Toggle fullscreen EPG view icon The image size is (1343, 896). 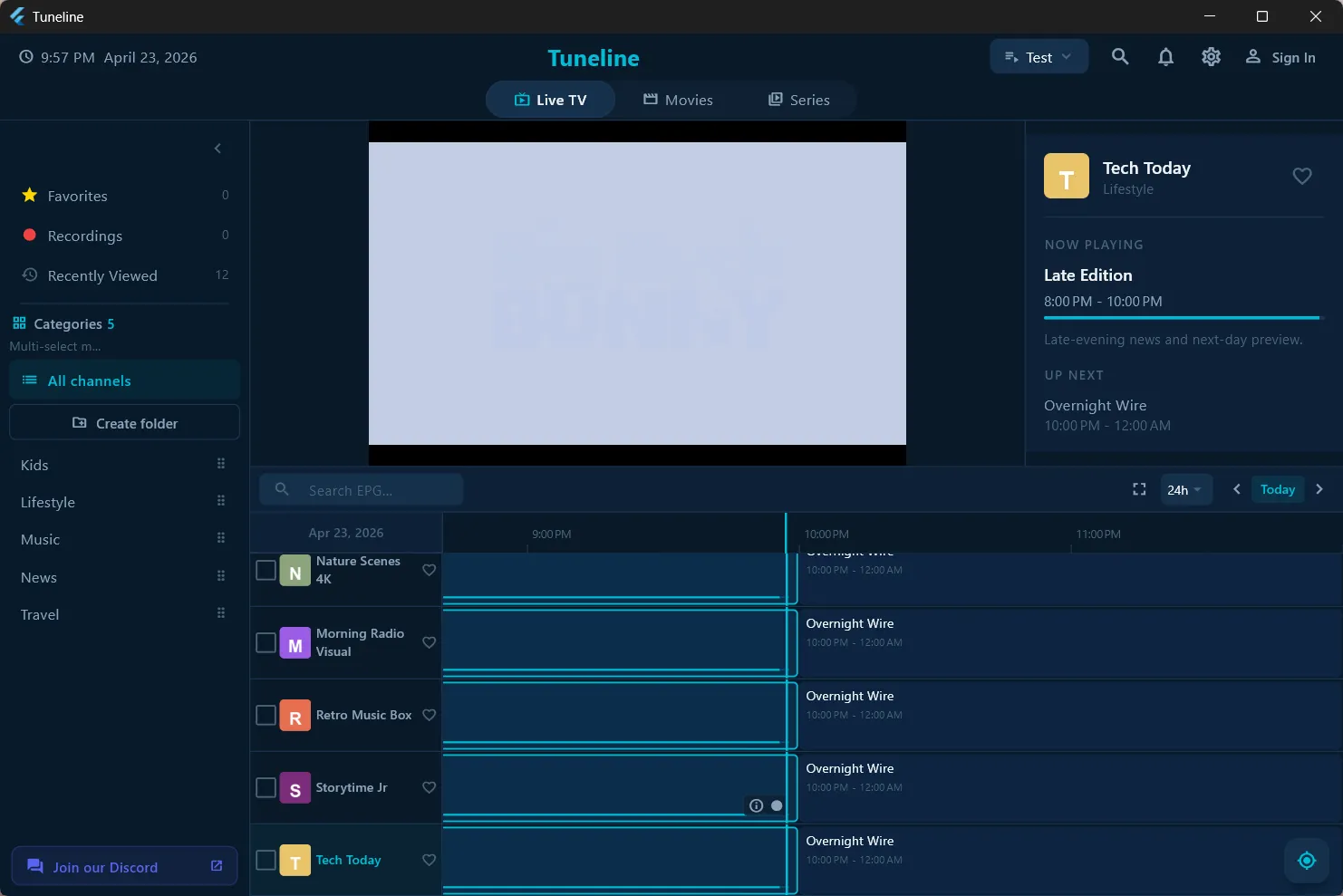pos(1139,489)
